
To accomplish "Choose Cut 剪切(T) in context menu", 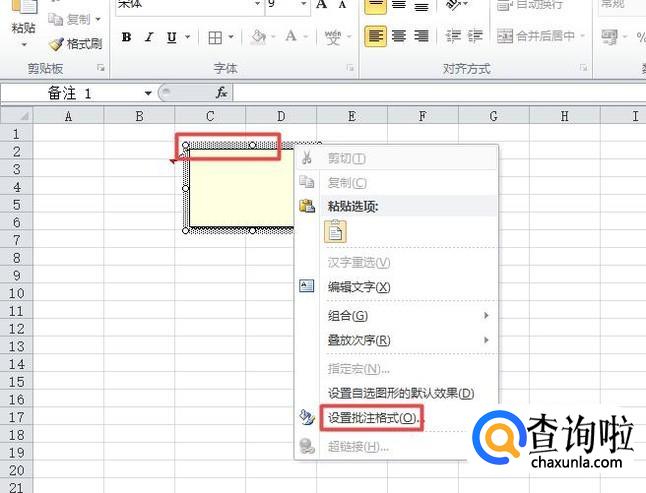I will [x=396, y=158].
